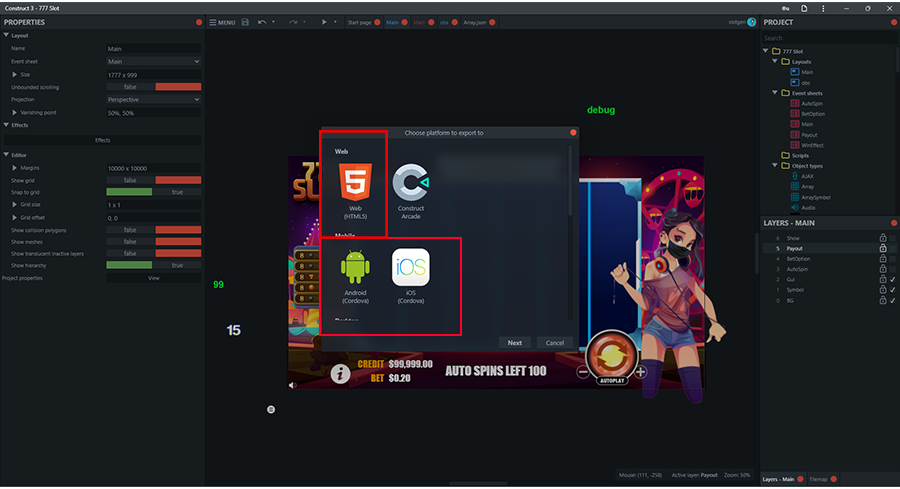Expand the Grid size property
The height and width of the screenshot is (489, 900).
14,204
